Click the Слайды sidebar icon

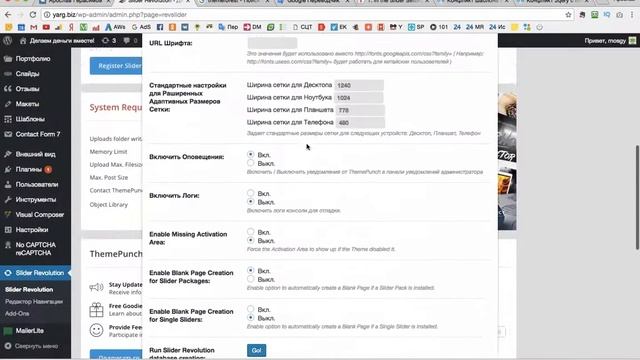pos(8,74)
